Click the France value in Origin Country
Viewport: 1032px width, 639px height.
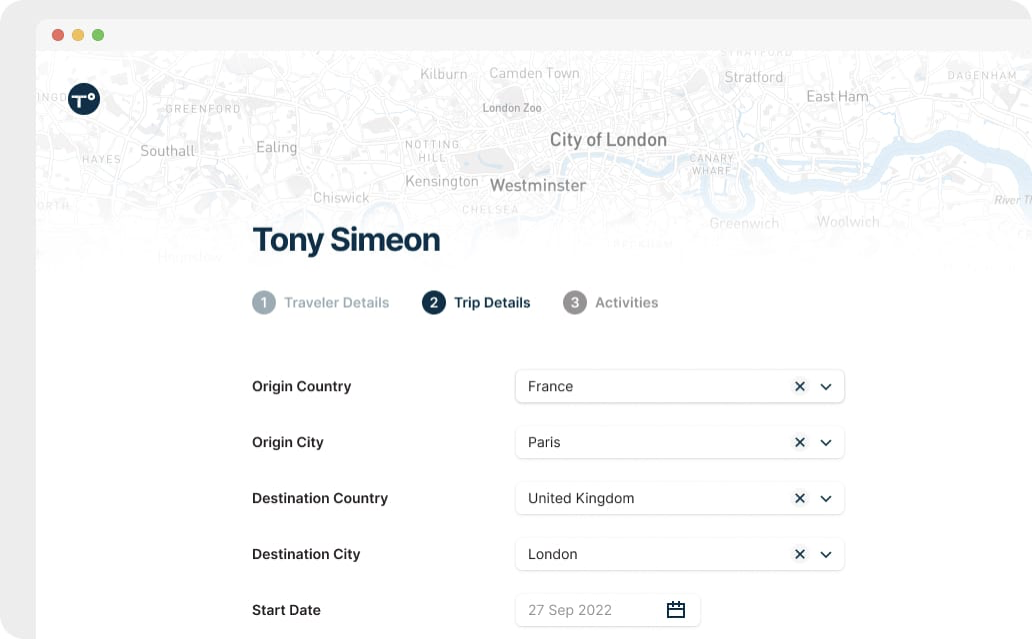(551, 386)
